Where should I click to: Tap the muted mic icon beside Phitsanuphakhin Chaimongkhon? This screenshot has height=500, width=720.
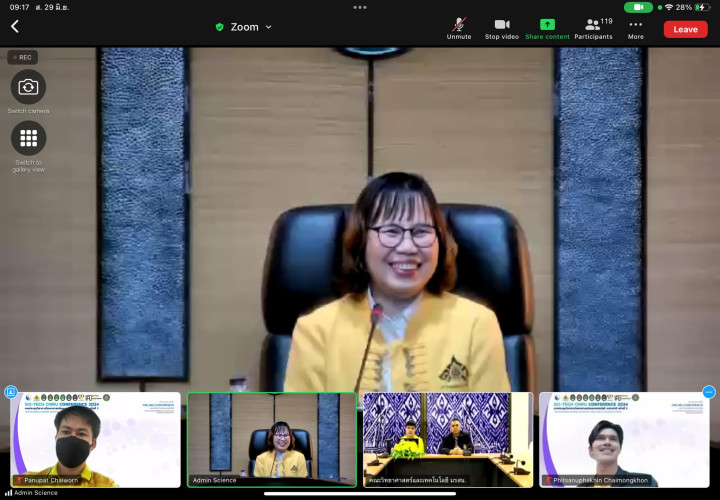coord(548,480)
